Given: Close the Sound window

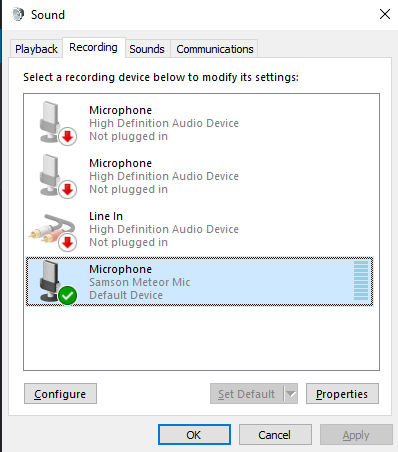Looking at the screenshot, I should (x=385, y=14).
